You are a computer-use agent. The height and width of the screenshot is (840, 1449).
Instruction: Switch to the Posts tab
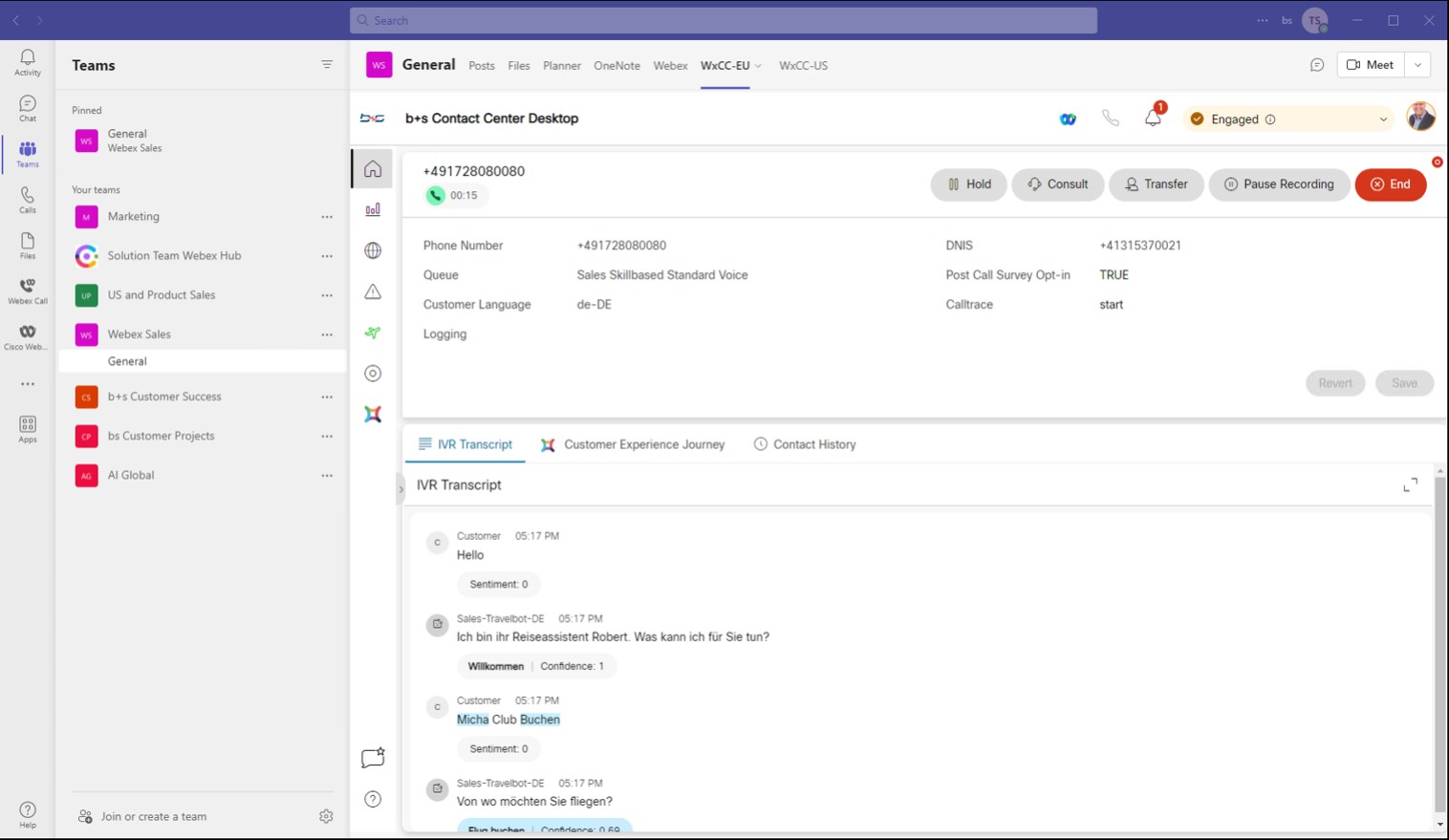(482, 66)
